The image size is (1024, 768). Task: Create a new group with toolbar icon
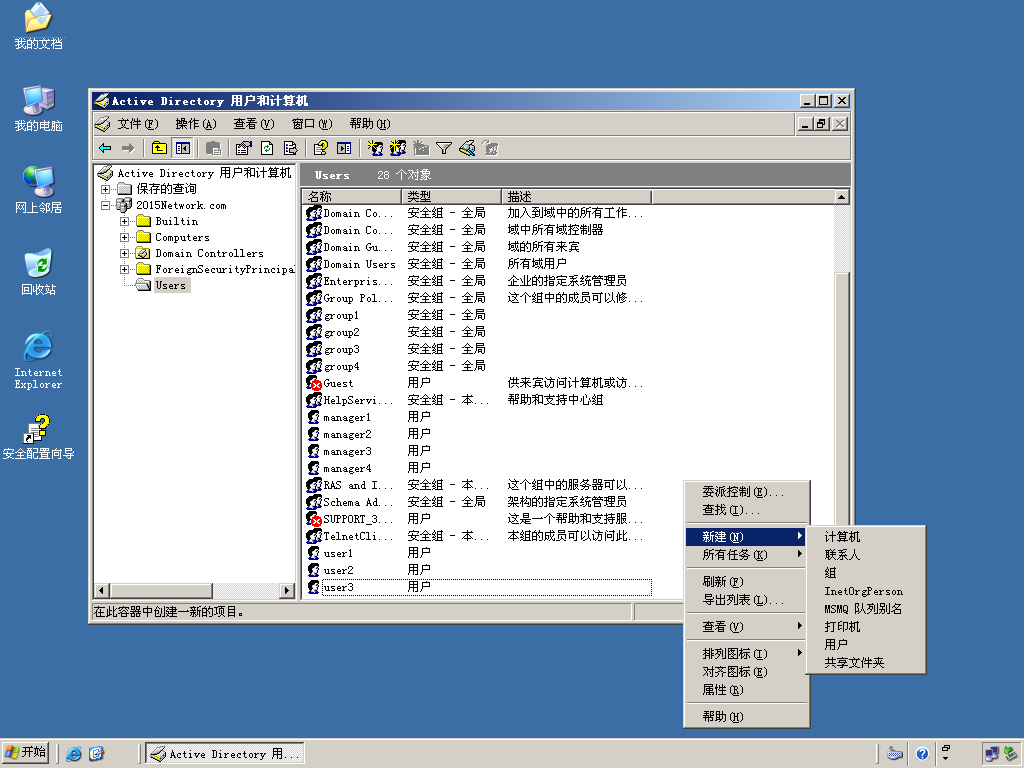click(x=398, y=148)
